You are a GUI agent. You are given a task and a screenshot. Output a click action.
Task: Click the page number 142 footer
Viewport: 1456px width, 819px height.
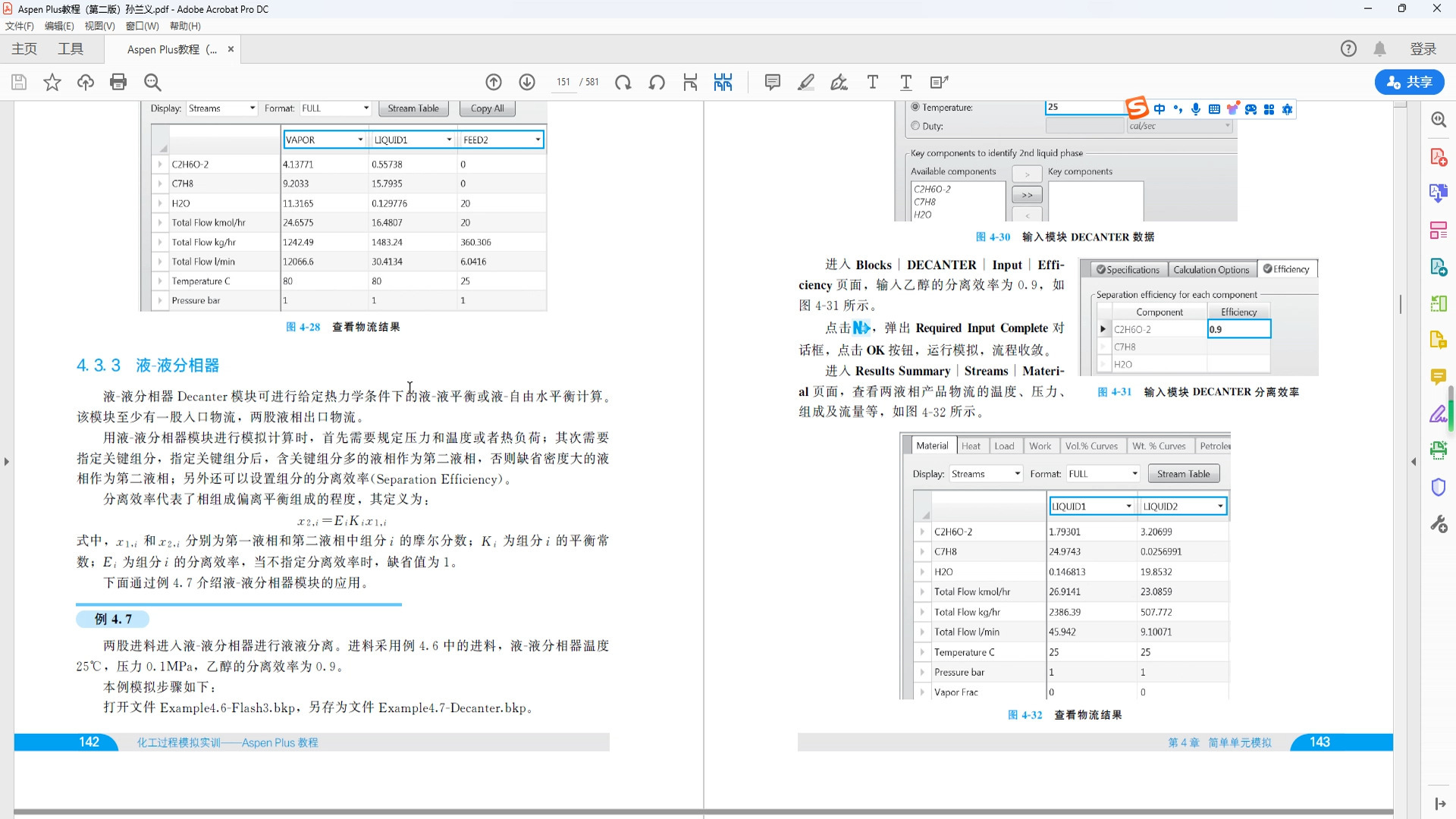pyautogui.click(x=89, y=742)
